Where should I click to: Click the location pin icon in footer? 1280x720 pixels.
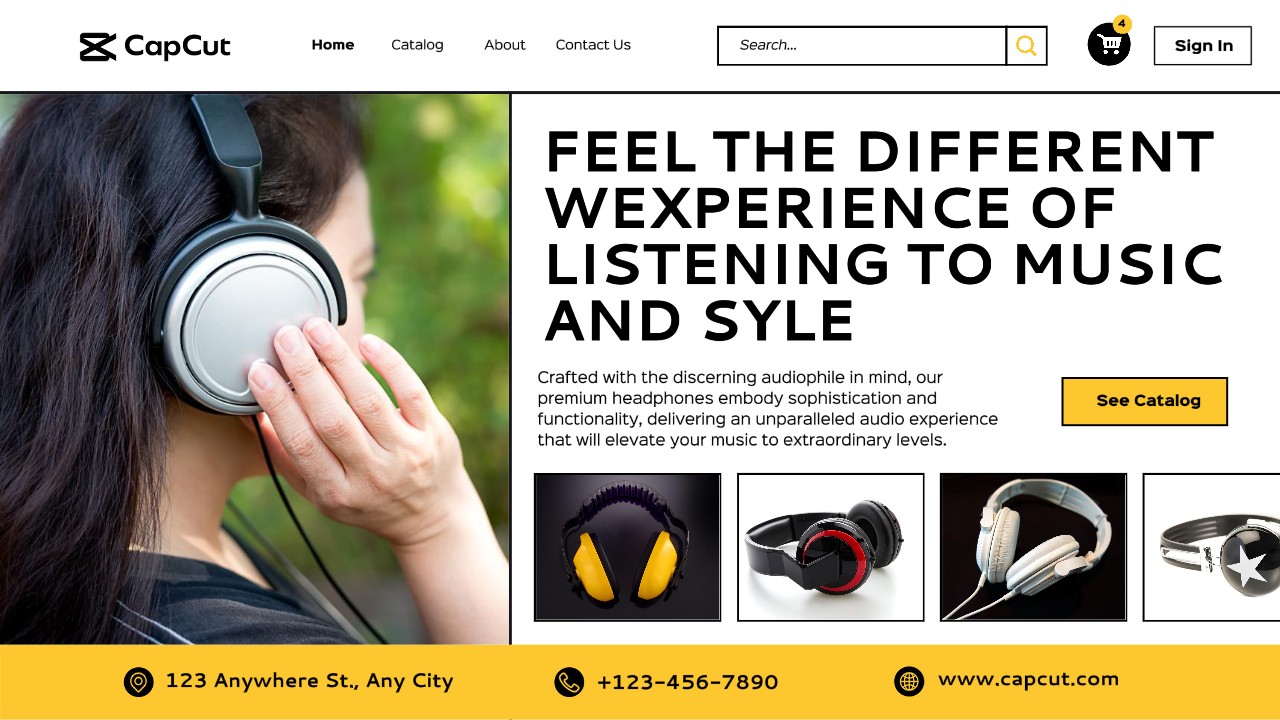(139, 682)
